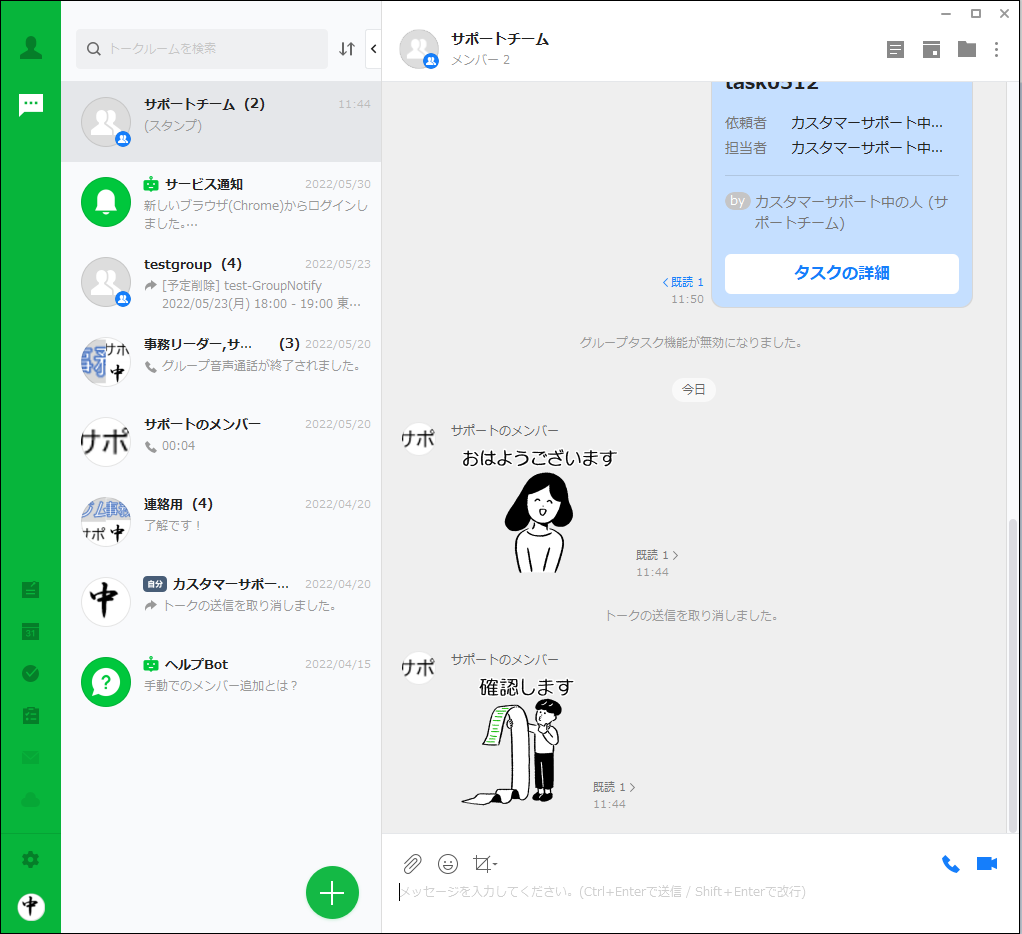
Task: Collapse the chat room list panel
Action: pyautogui.click(x=373, y=48)
